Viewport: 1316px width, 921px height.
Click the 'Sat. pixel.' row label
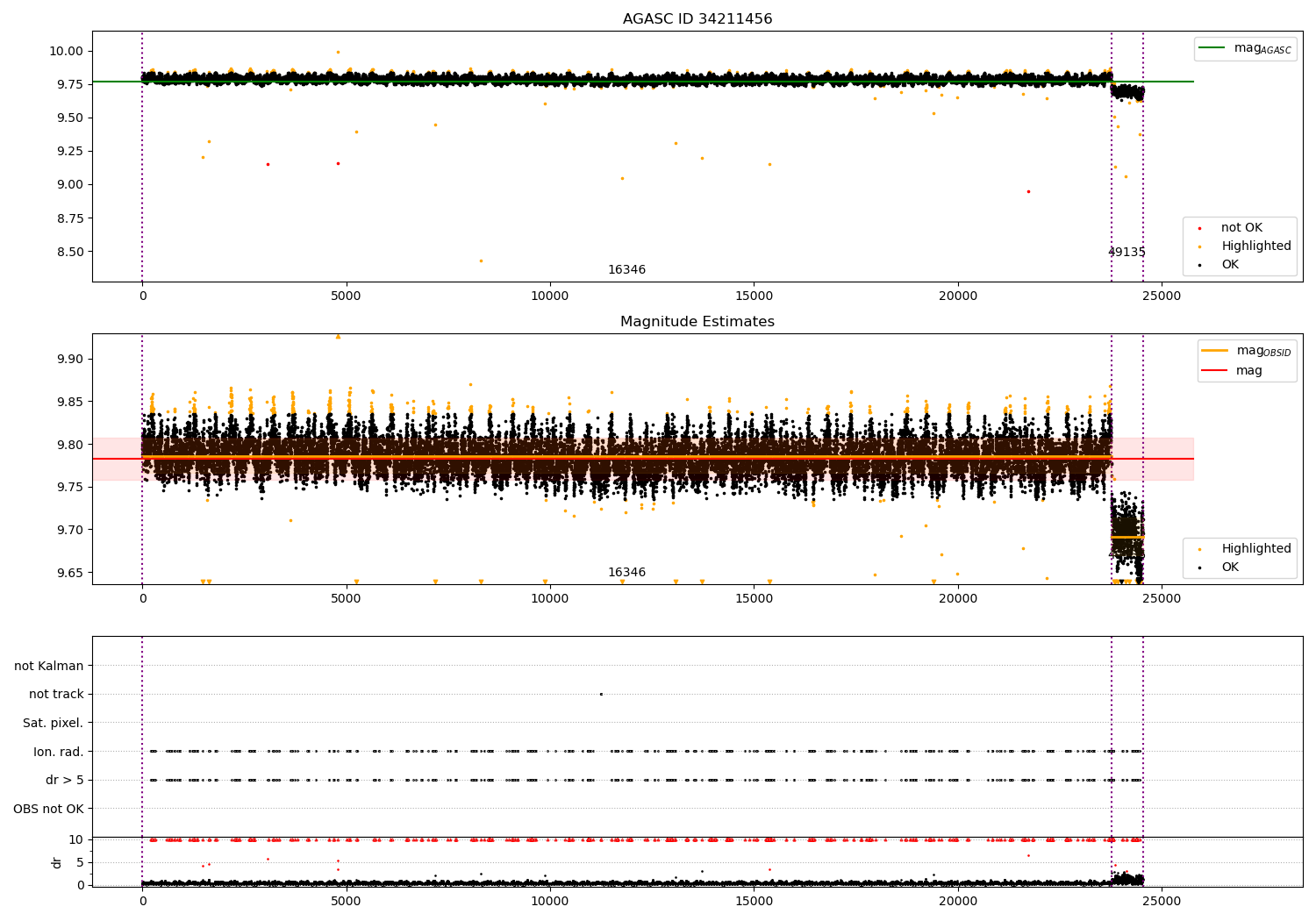click(x=54, y=724)
